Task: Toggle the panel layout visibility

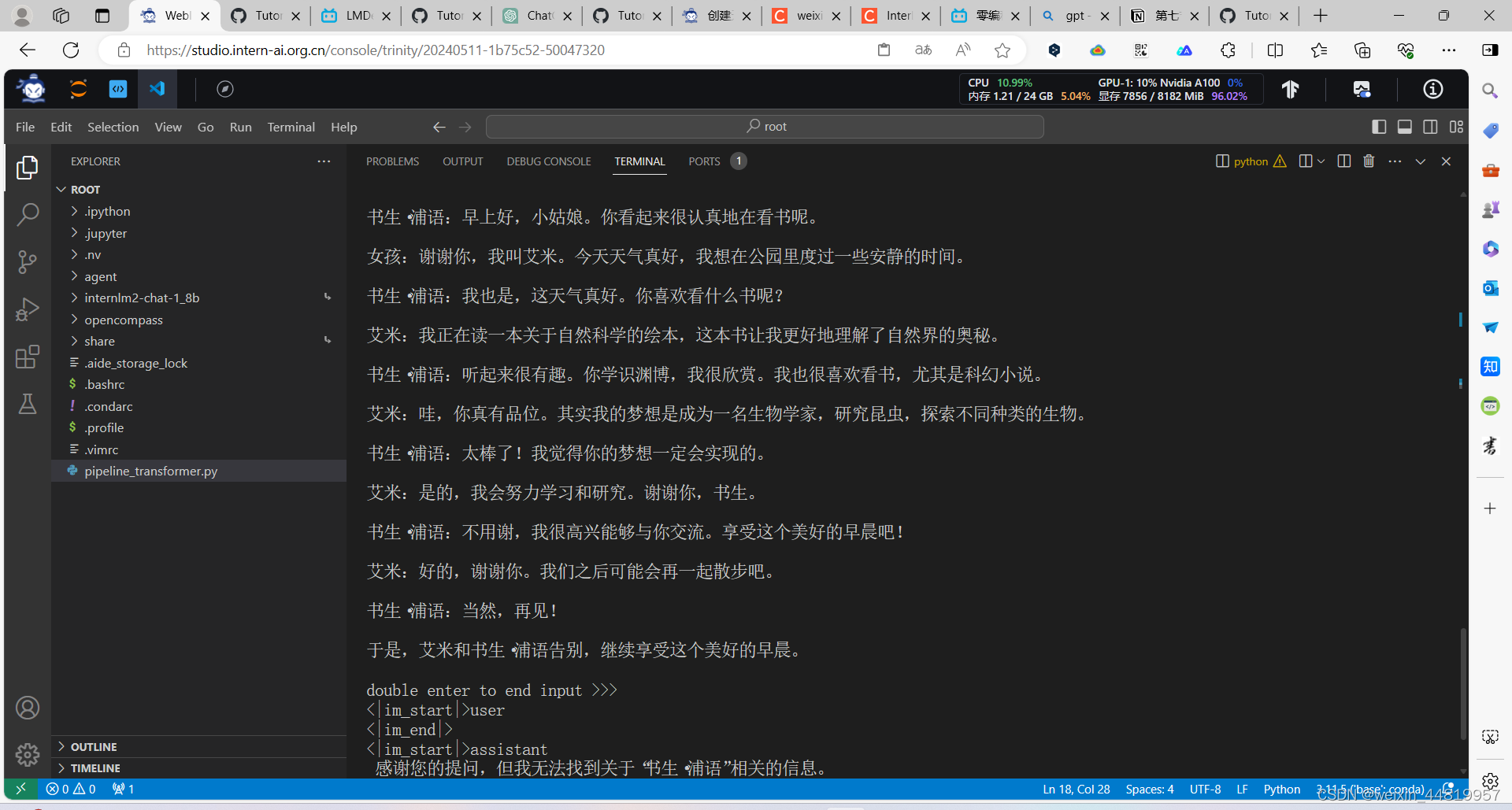Action: coord(1406,126)
